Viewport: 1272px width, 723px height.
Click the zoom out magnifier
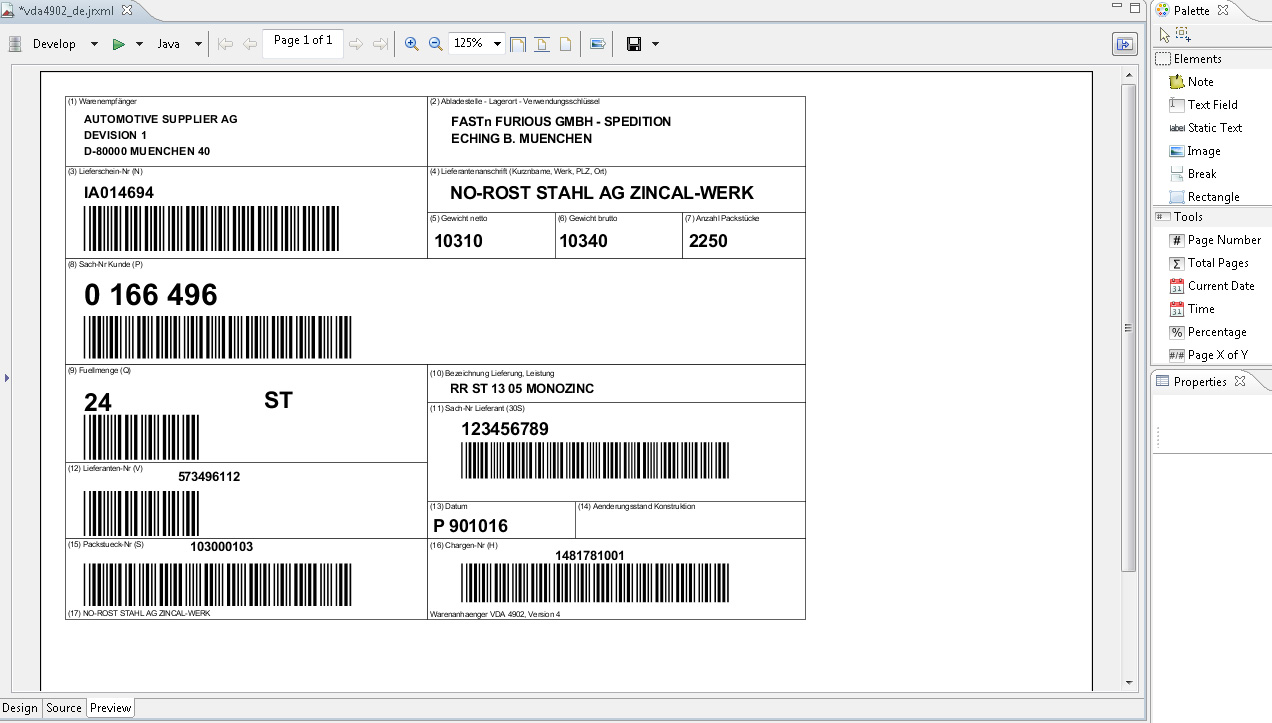[x=435, y=44]
